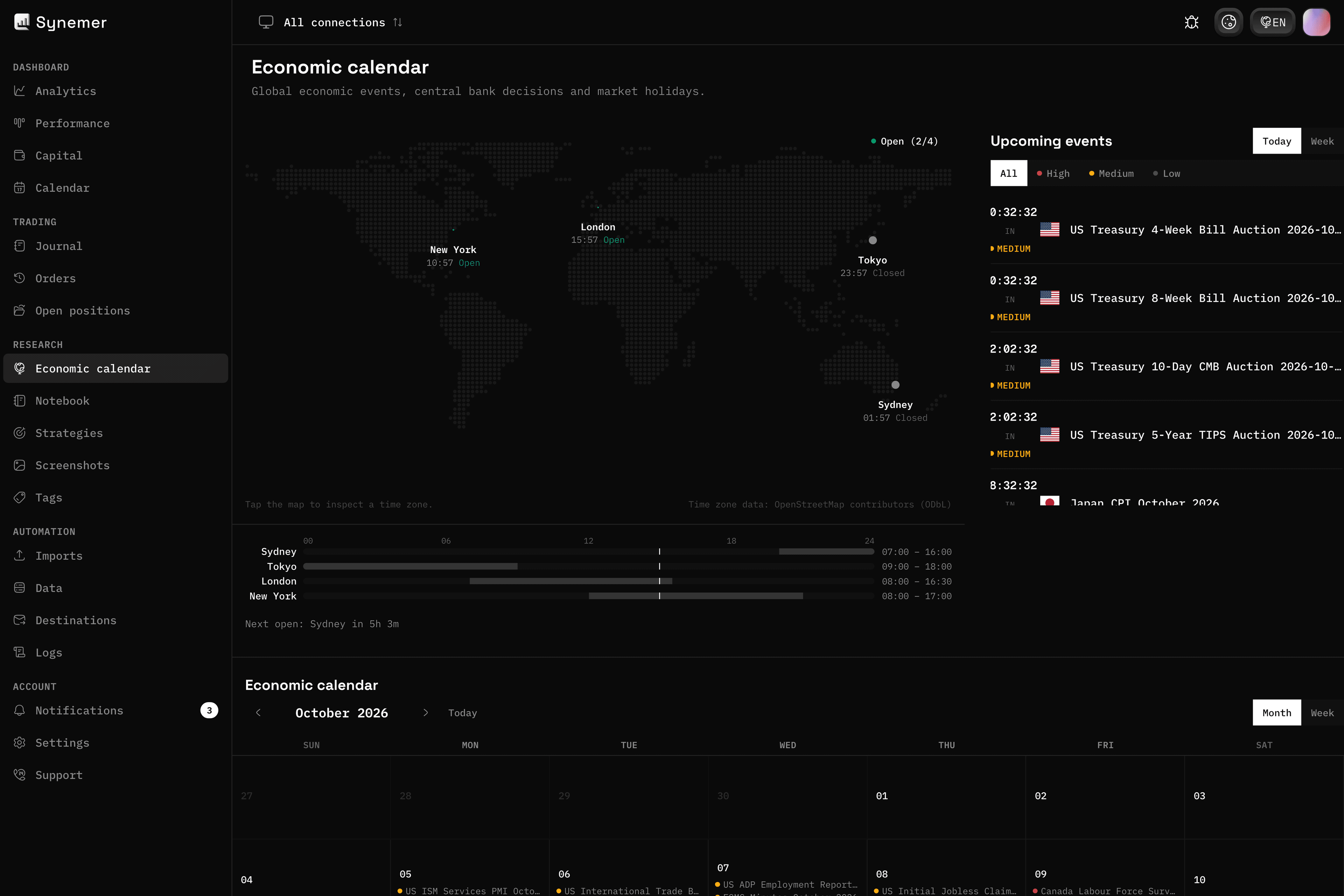Click the theme toggle icon in header
Image resolution: width=1344 pixels, height=896 pixels.
coord(1228,22)
